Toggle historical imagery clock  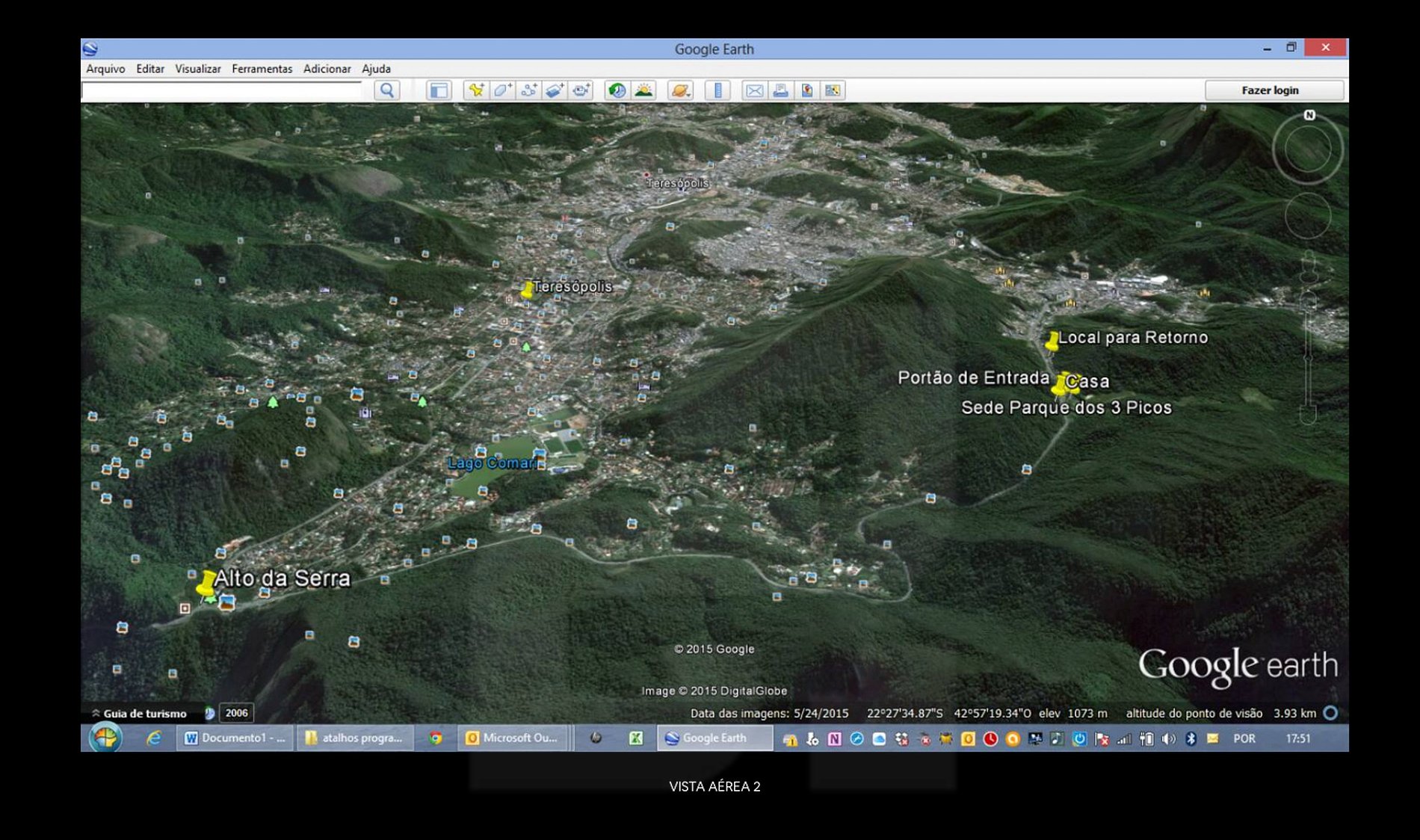617,90
